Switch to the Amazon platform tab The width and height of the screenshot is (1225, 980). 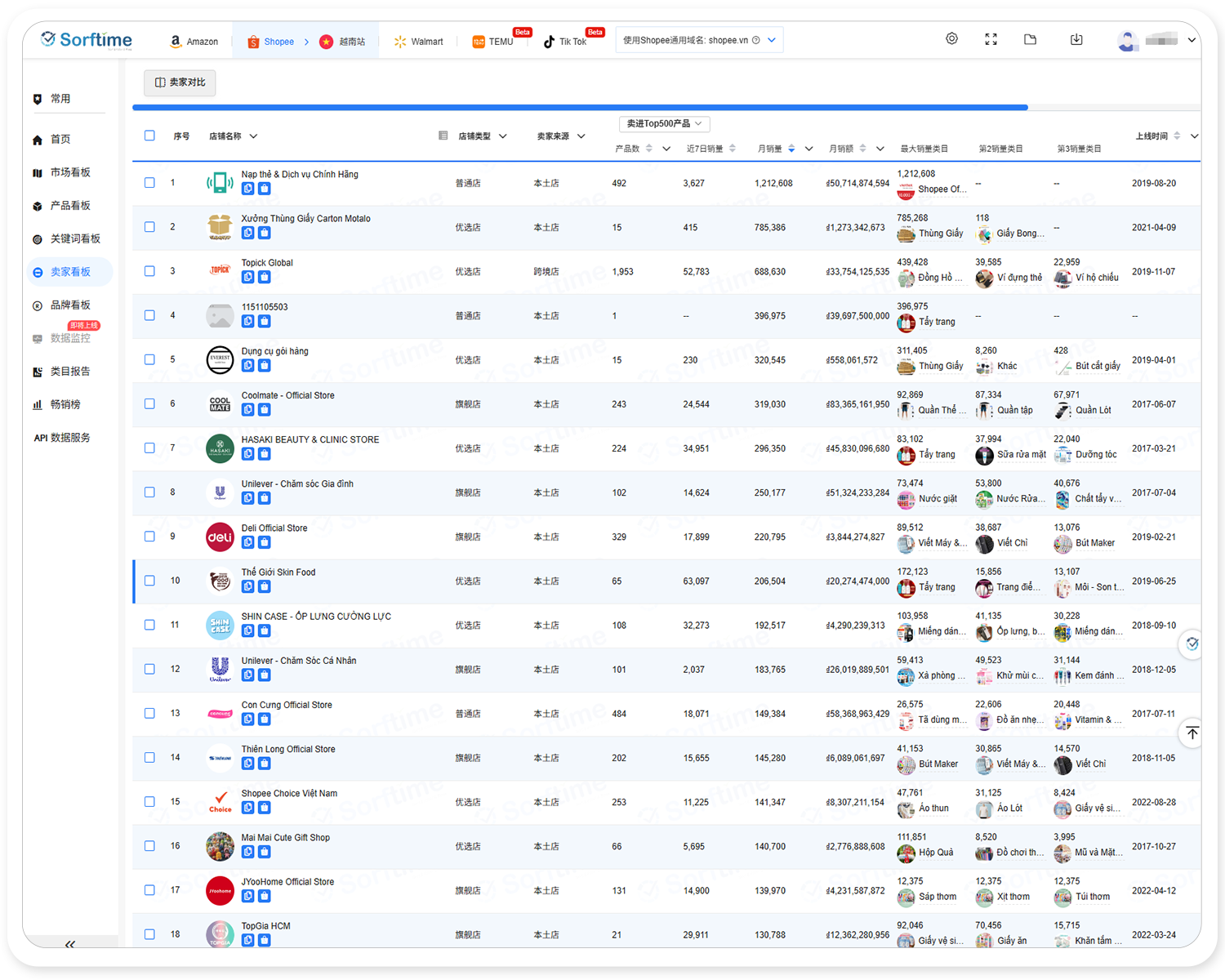coord(194,42)
